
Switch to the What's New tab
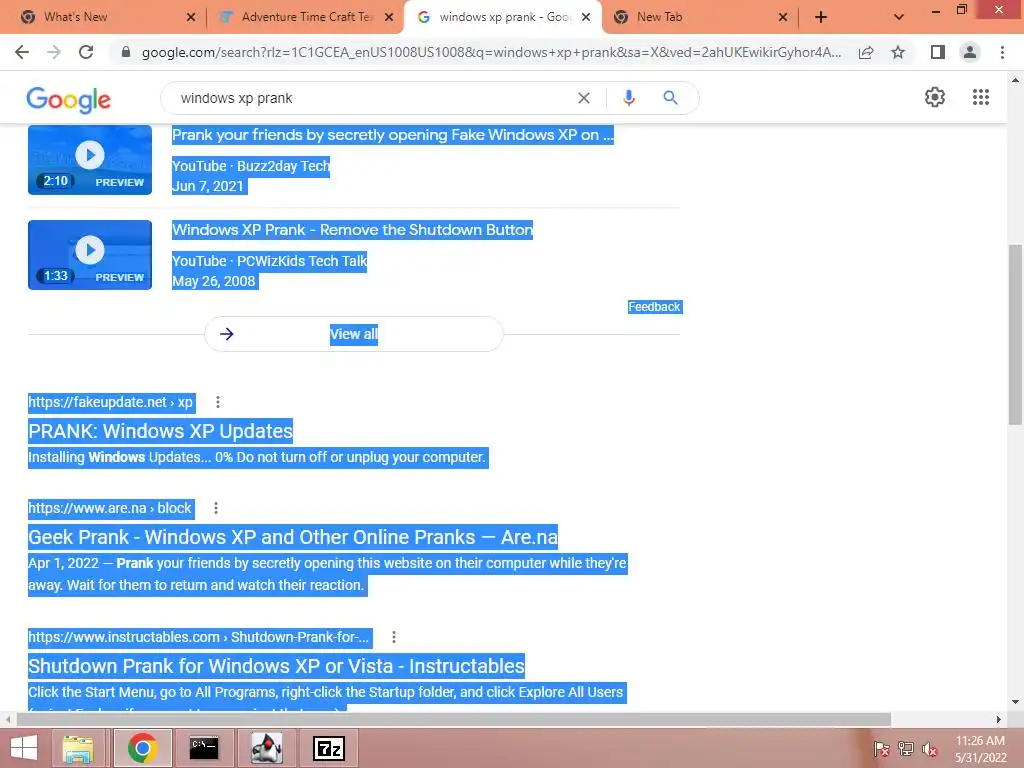pyautogui.click(x=98, y=17)
